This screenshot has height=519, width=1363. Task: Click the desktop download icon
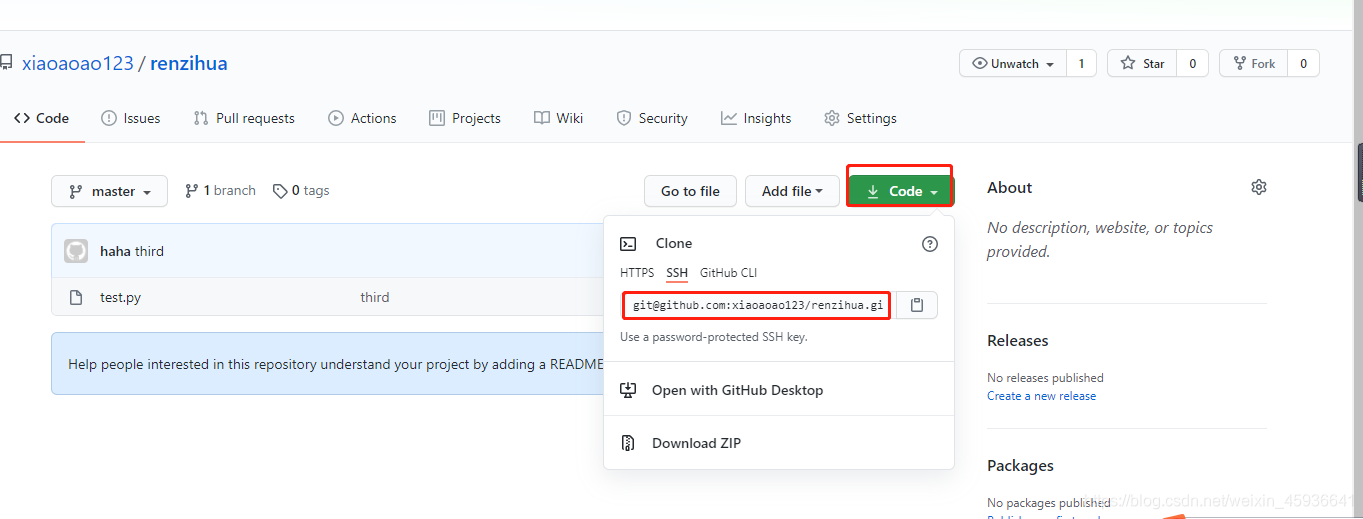coord(628,390)
